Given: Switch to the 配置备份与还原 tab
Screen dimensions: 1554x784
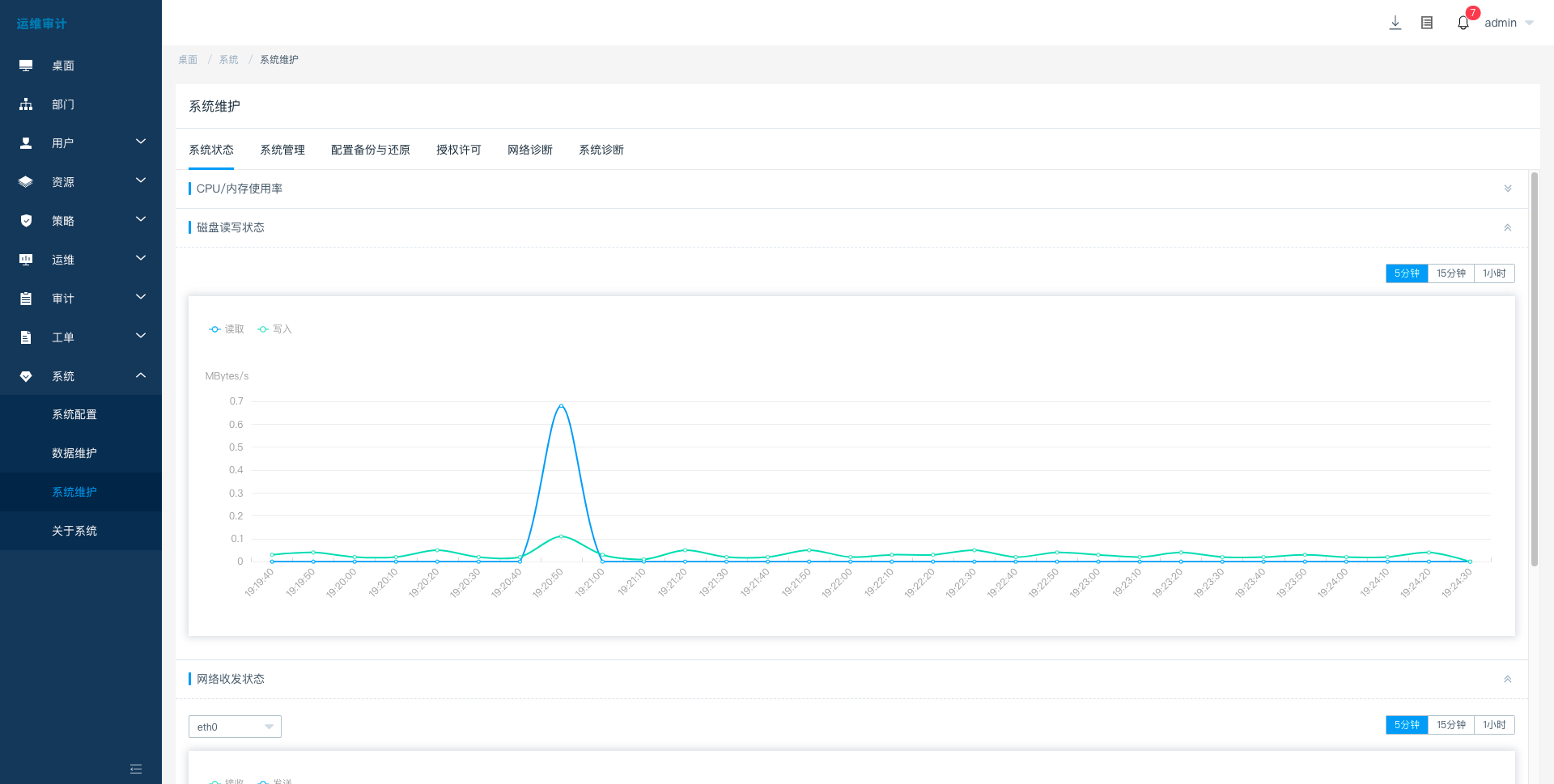Looking at the screenshot, I should click(371, 150).
